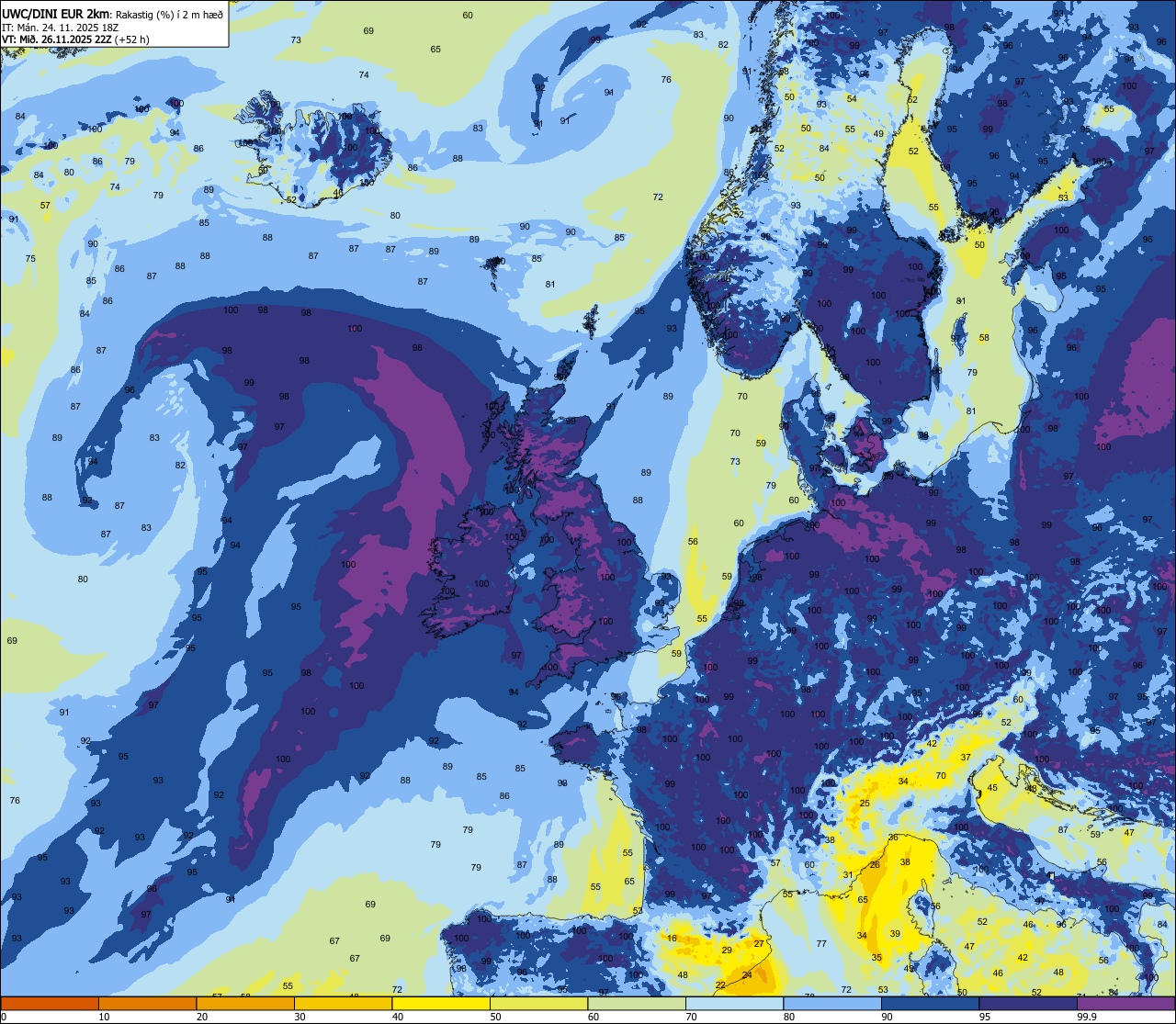Click the '22' humidity value in eastern Spain
Screen dimensions: 1176x1024
720,985
